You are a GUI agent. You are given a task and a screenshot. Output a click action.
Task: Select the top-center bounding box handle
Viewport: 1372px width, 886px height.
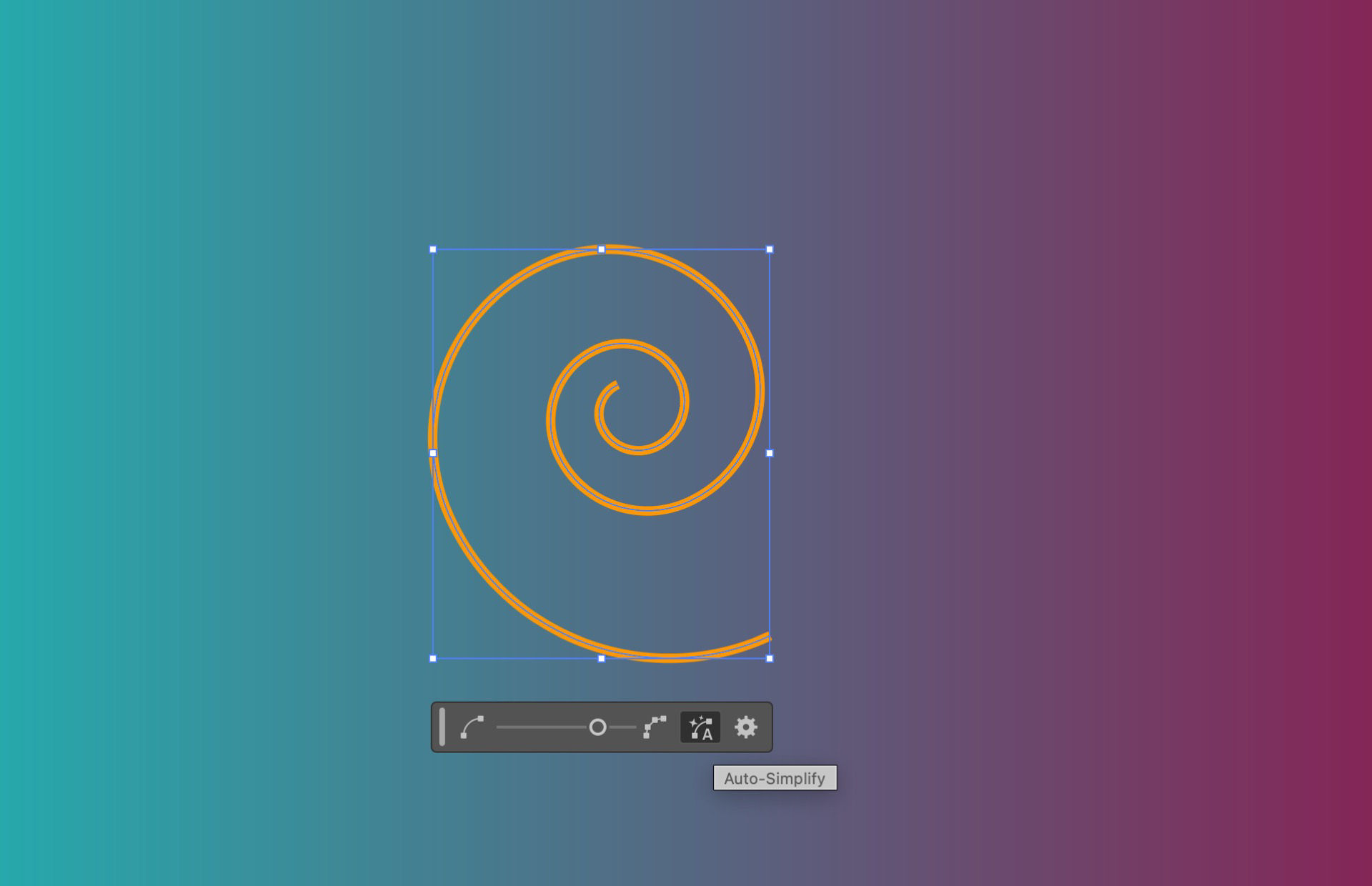pos(601,249)
